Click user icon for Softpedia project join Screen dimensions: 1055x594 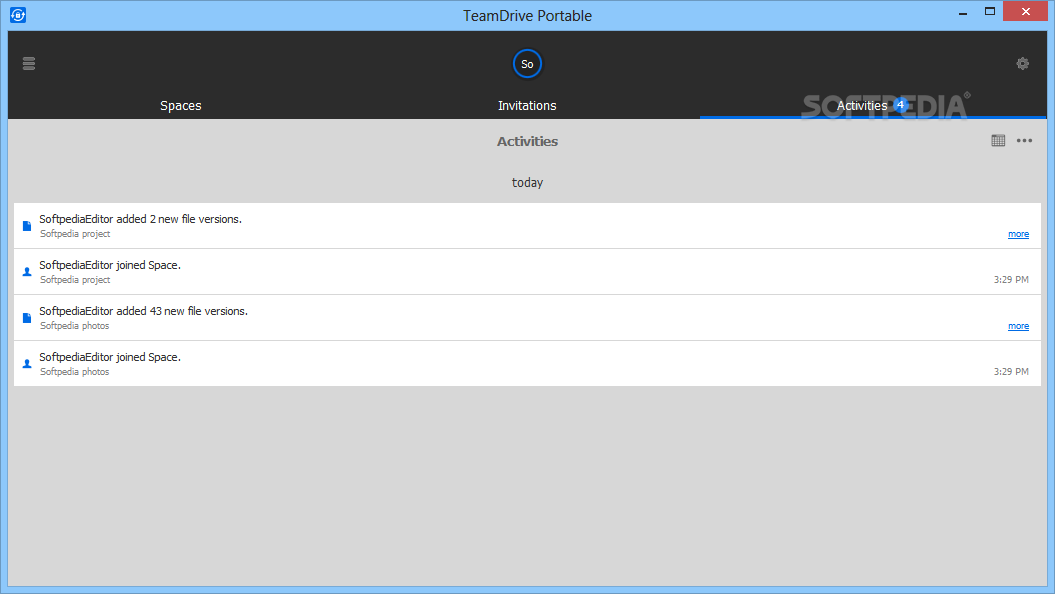pyautogui.click(x=27, y=272)
